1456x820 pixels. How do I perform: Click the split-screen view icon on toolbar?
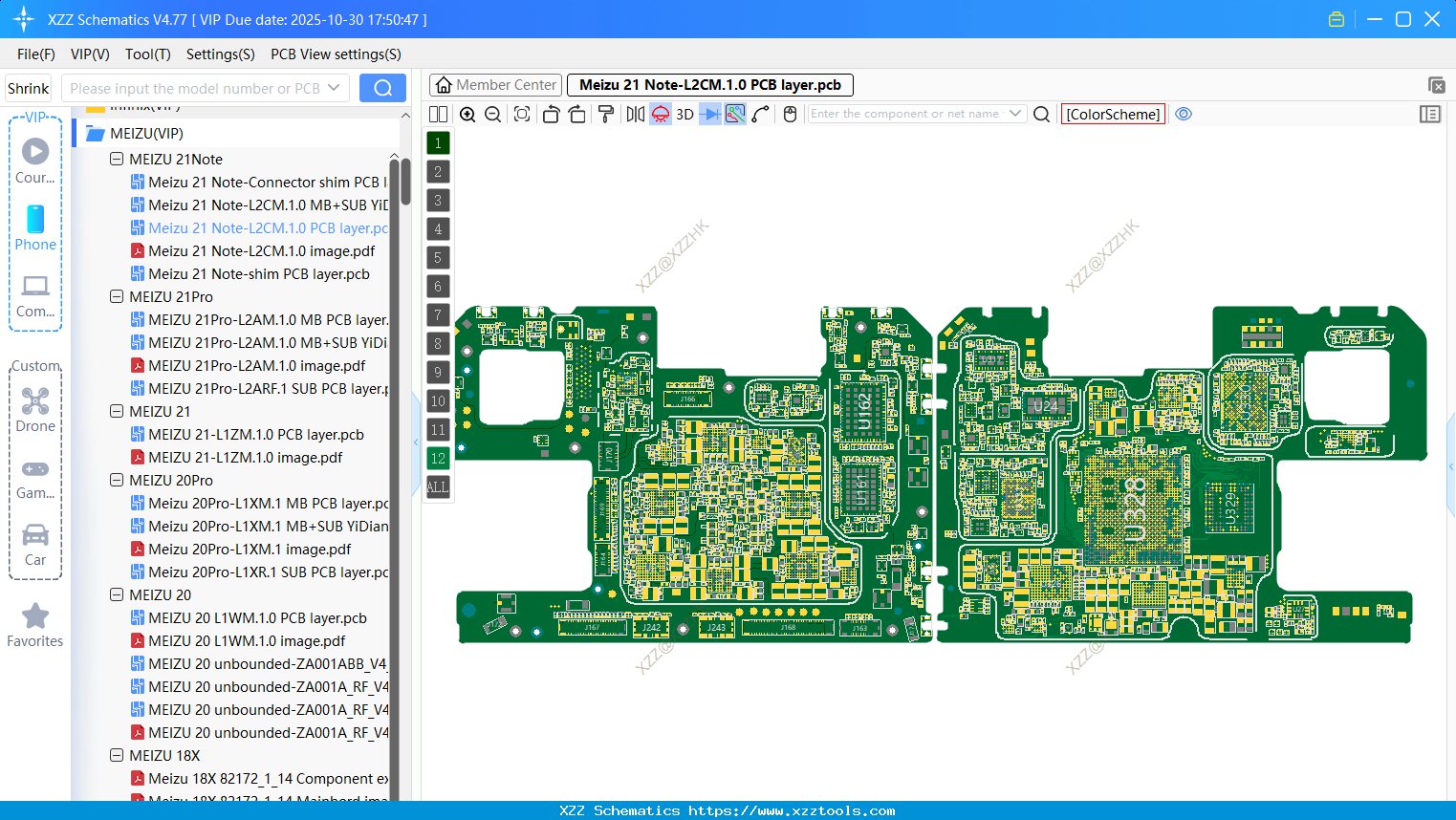pyautogui.click(x=438, y=114)
